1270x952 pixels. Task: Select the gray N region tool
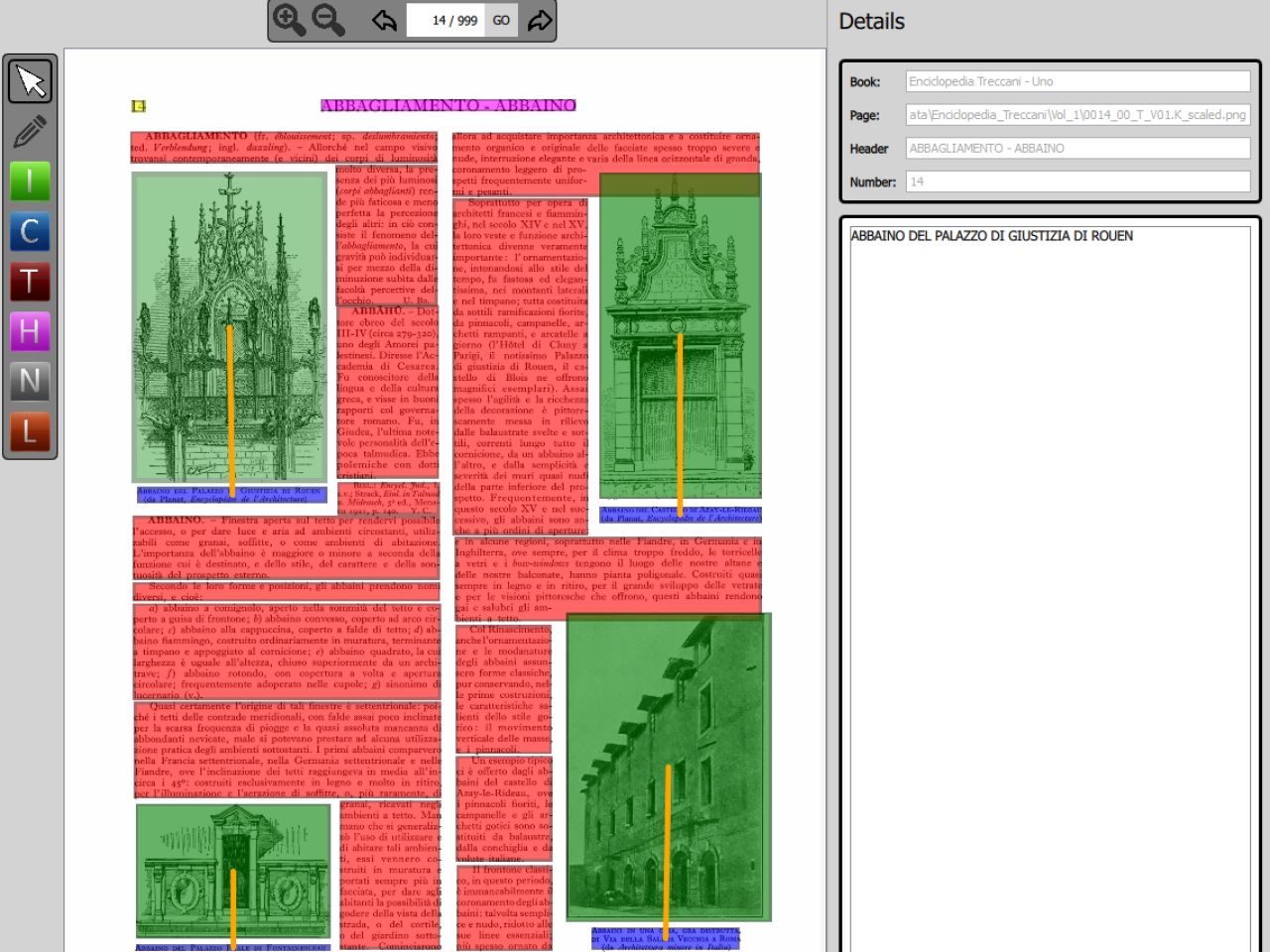(30, 382)
